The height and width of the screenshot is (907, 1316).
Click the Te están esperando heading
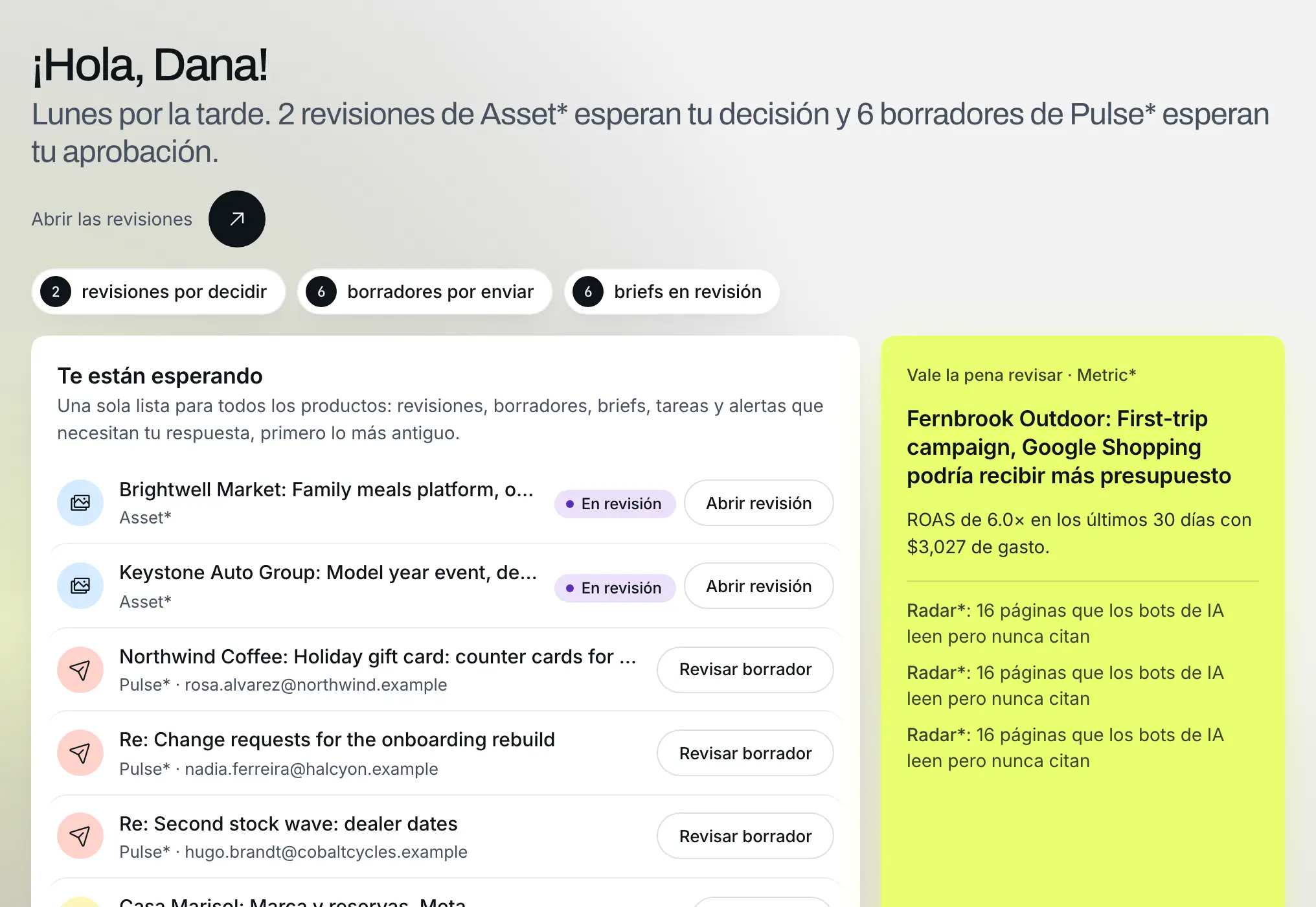click(160, 376)
